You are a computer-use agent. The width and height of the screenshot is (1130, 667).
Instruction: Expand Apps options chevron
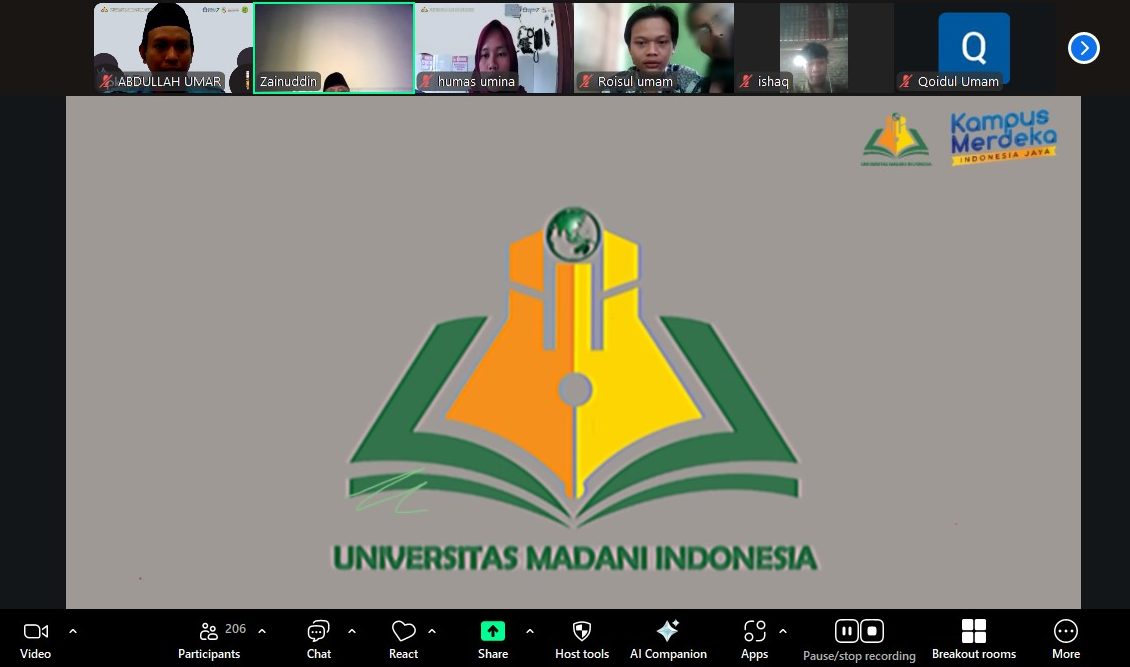783,632
